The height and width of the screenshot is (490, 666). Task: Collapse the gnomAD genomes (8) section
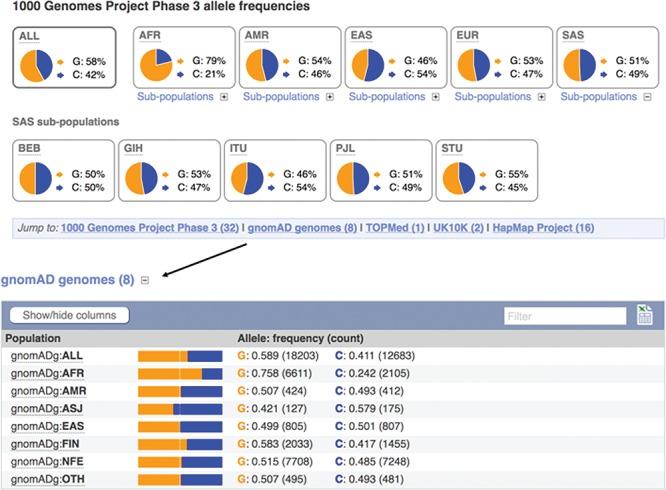[x=146, y=280]
